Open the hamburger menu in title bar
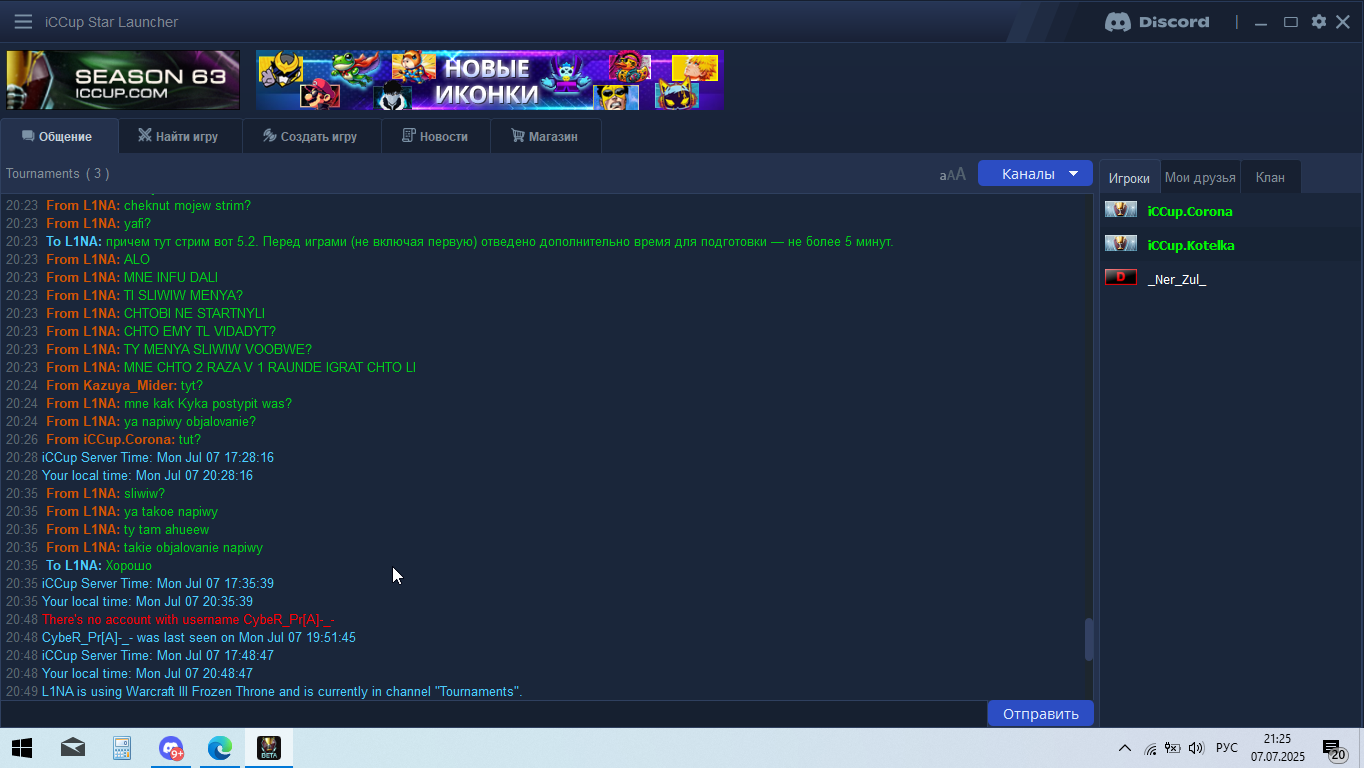1364x768 pixels. tap(23, 21)
